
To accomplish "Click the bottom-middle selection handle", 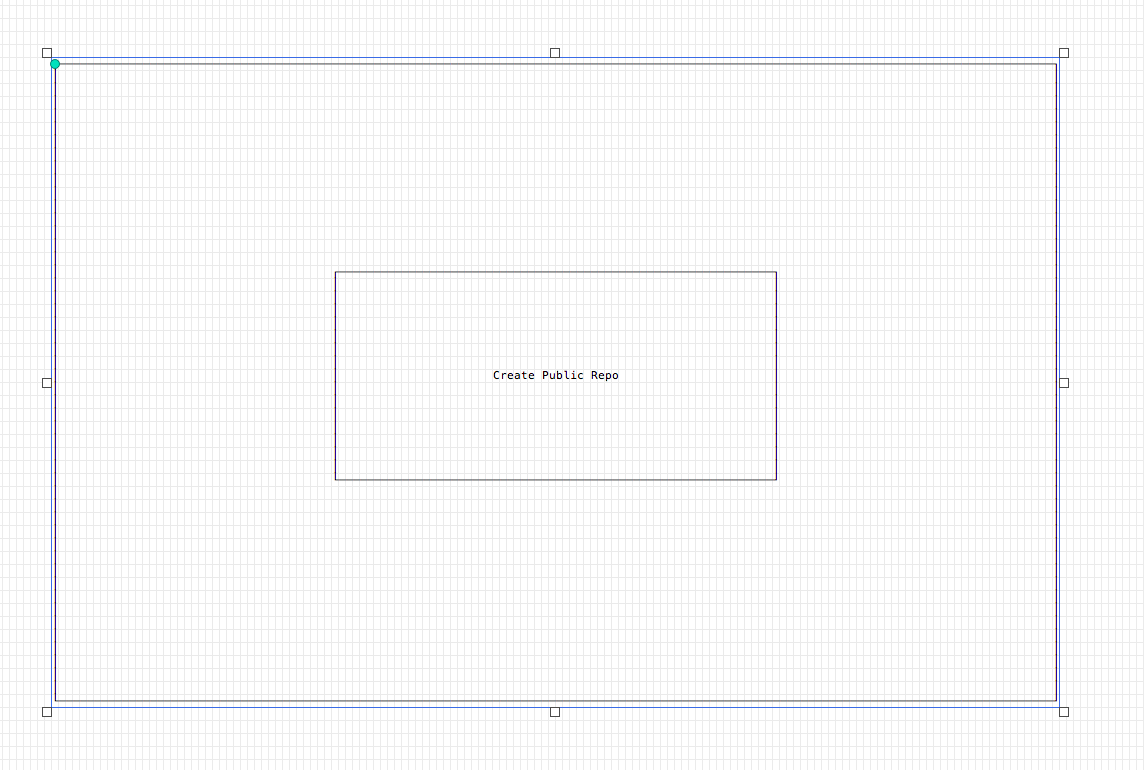I will click(555, 712).
